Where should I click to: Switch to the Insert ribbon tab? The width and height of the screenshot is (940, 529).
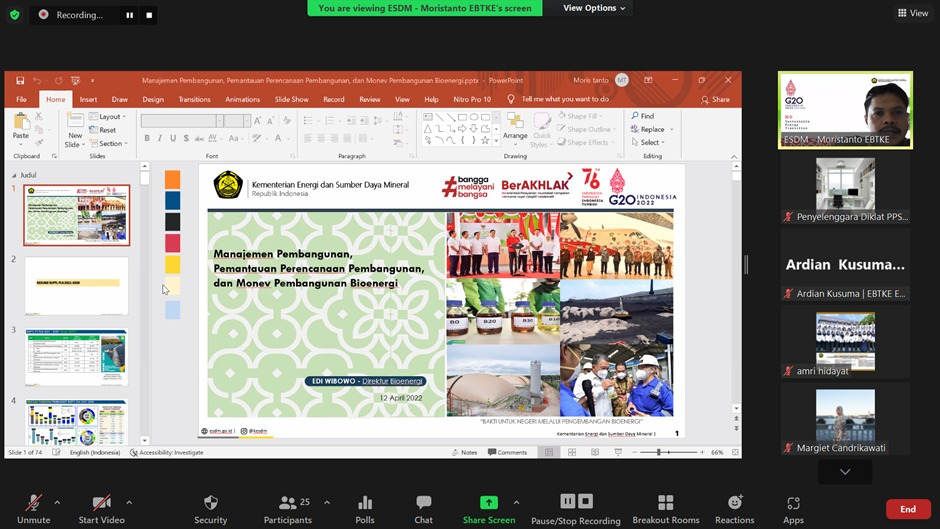pos(88,100)
